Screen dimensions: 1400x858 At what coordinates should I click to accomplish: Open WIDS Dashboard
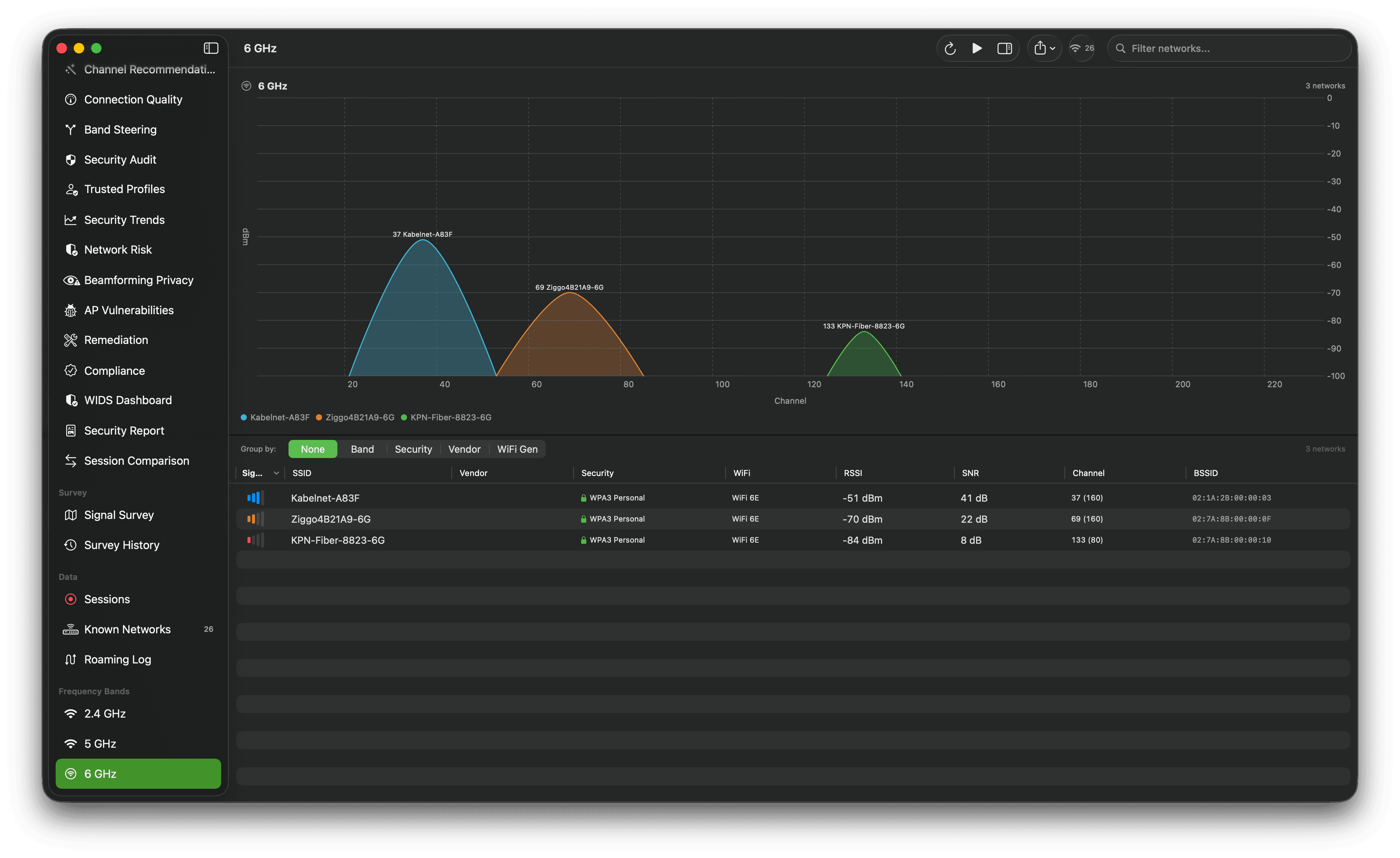pos(139,400)
